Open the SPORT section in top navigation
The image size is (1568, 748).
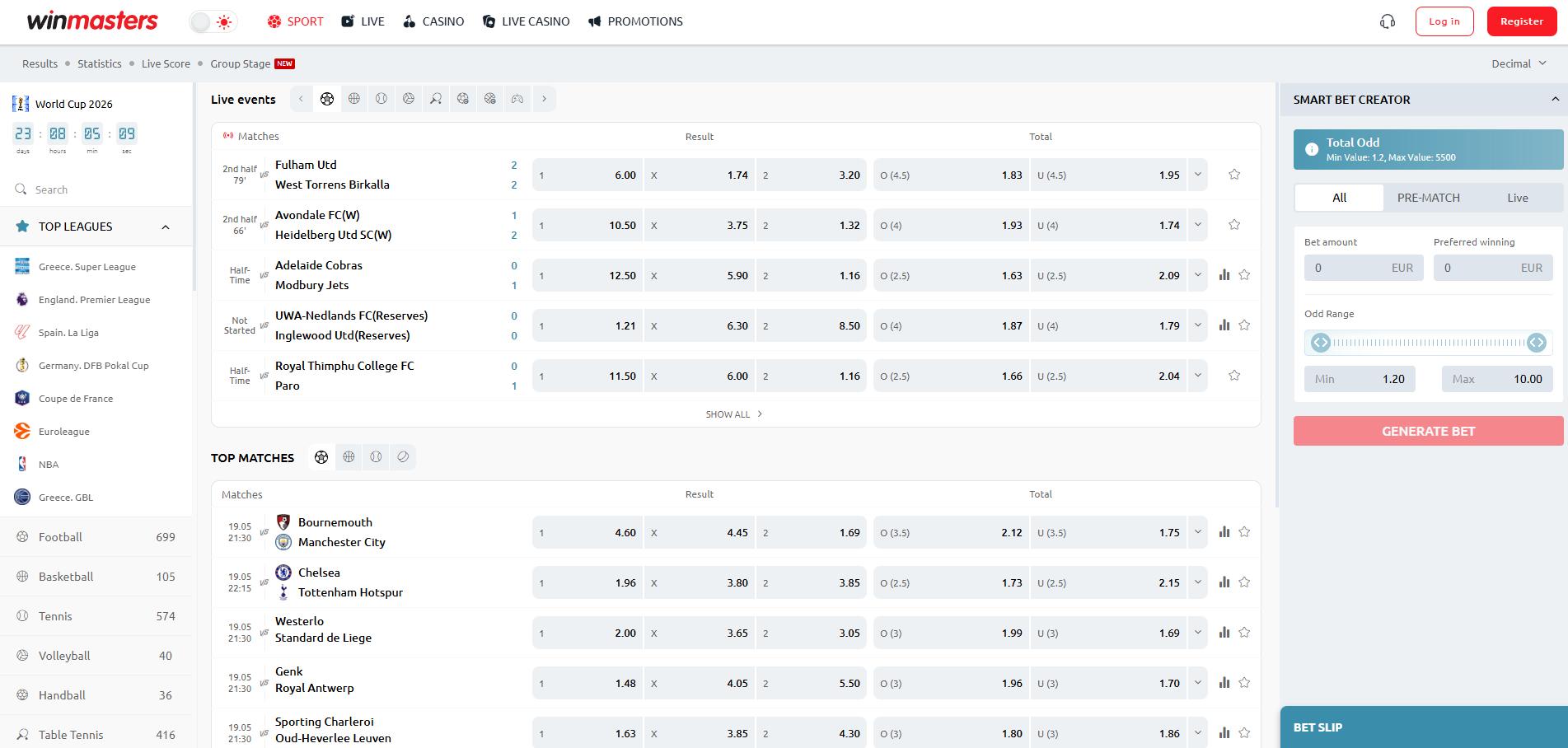tap(295, 21)
